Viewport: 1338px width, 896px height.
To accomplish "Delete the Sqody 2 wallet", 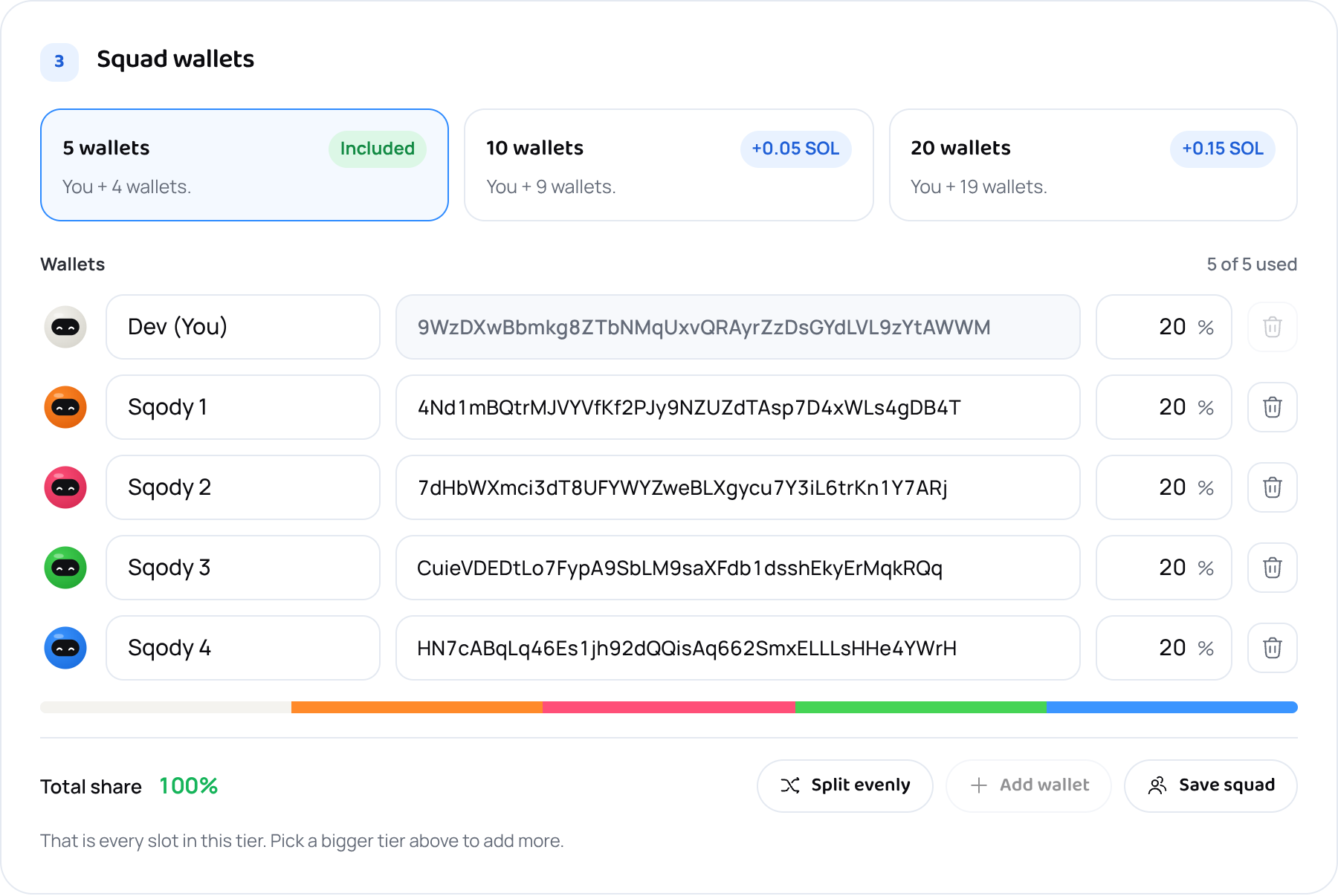I will coord(1272,487).
